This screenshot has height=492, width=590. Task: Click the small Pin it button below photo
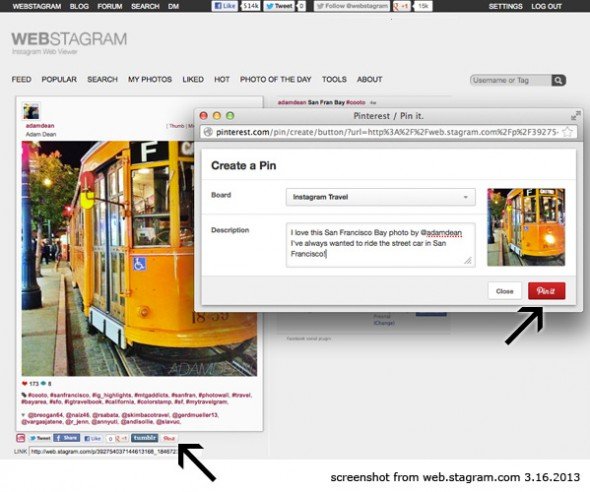[x=169, y=439]
